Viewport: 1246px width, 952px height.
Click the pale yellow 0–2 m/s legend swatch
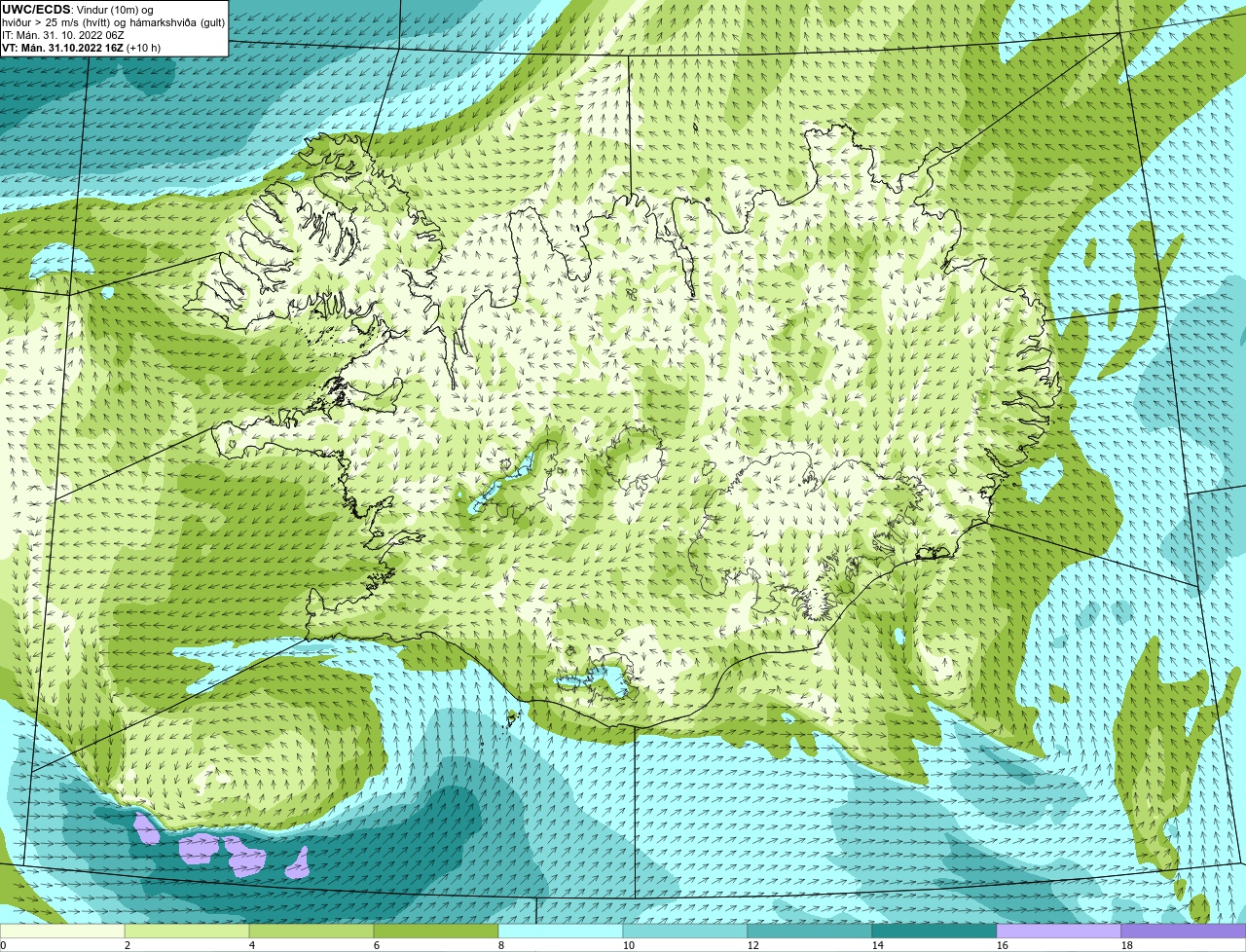coord(62,931)
